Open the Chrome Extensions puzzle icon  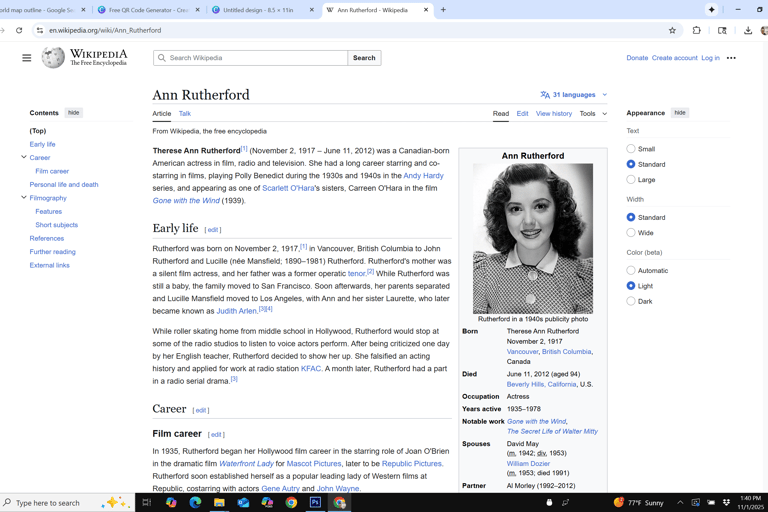(x=696, y=30)
